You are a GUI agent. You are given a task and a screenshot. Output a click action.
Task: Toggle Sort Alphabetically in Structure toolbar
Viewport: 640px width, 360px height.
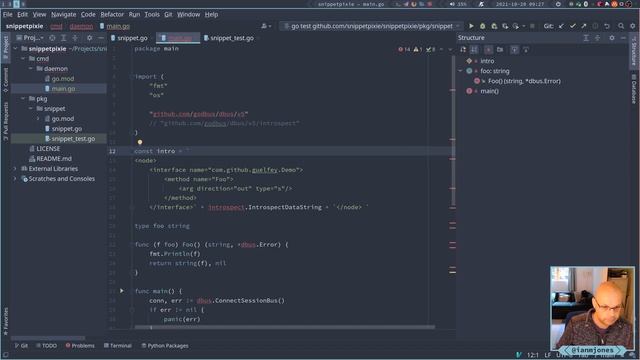tap(474, 50)
